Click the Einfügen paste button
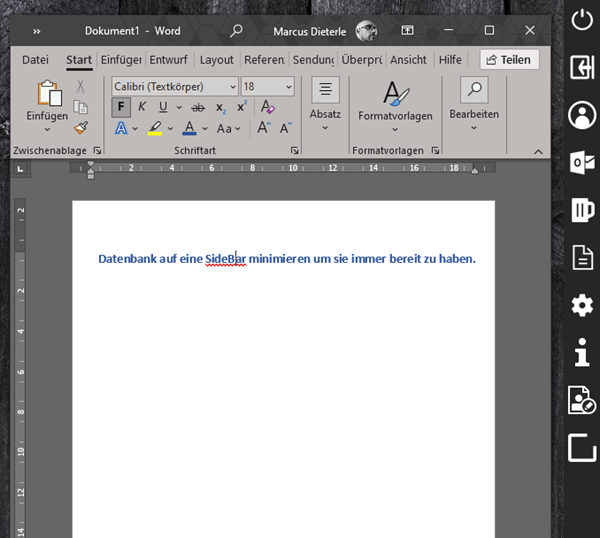Image resolution: width=600 pixels, height=538 pixels. (47, 105)
